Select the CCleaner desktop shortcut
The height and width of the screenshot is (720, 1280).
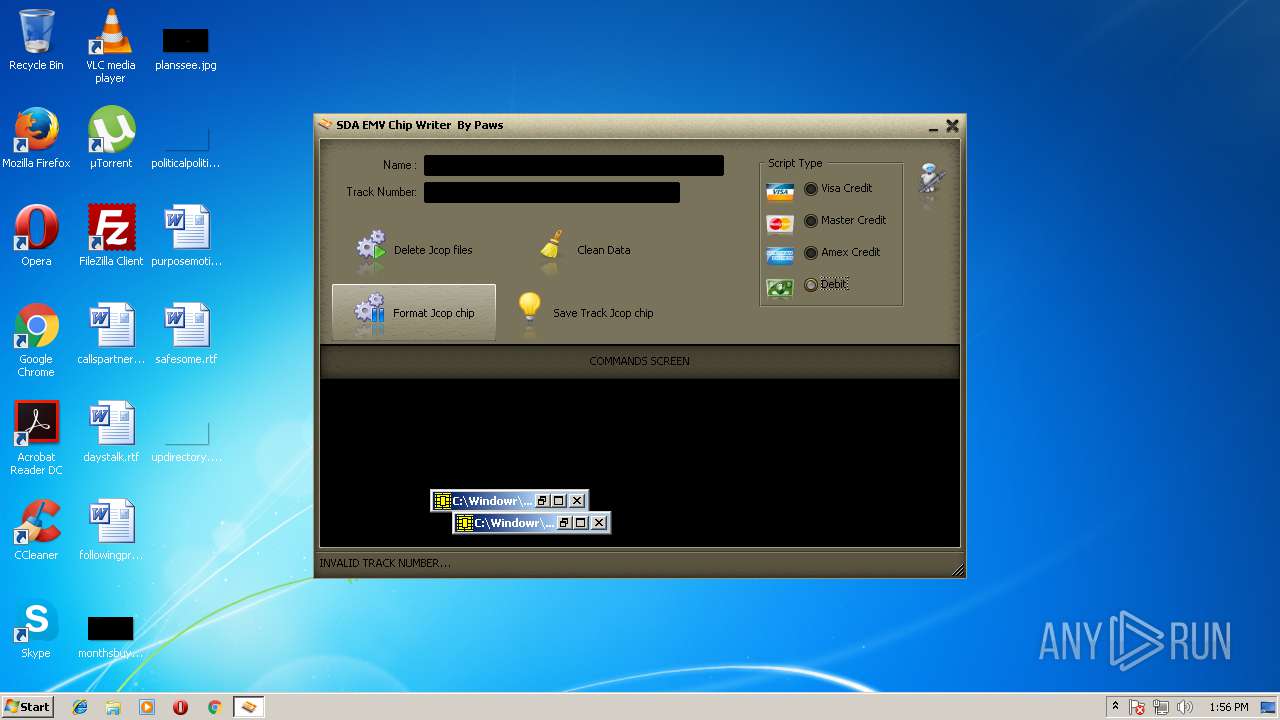[36, 530]
